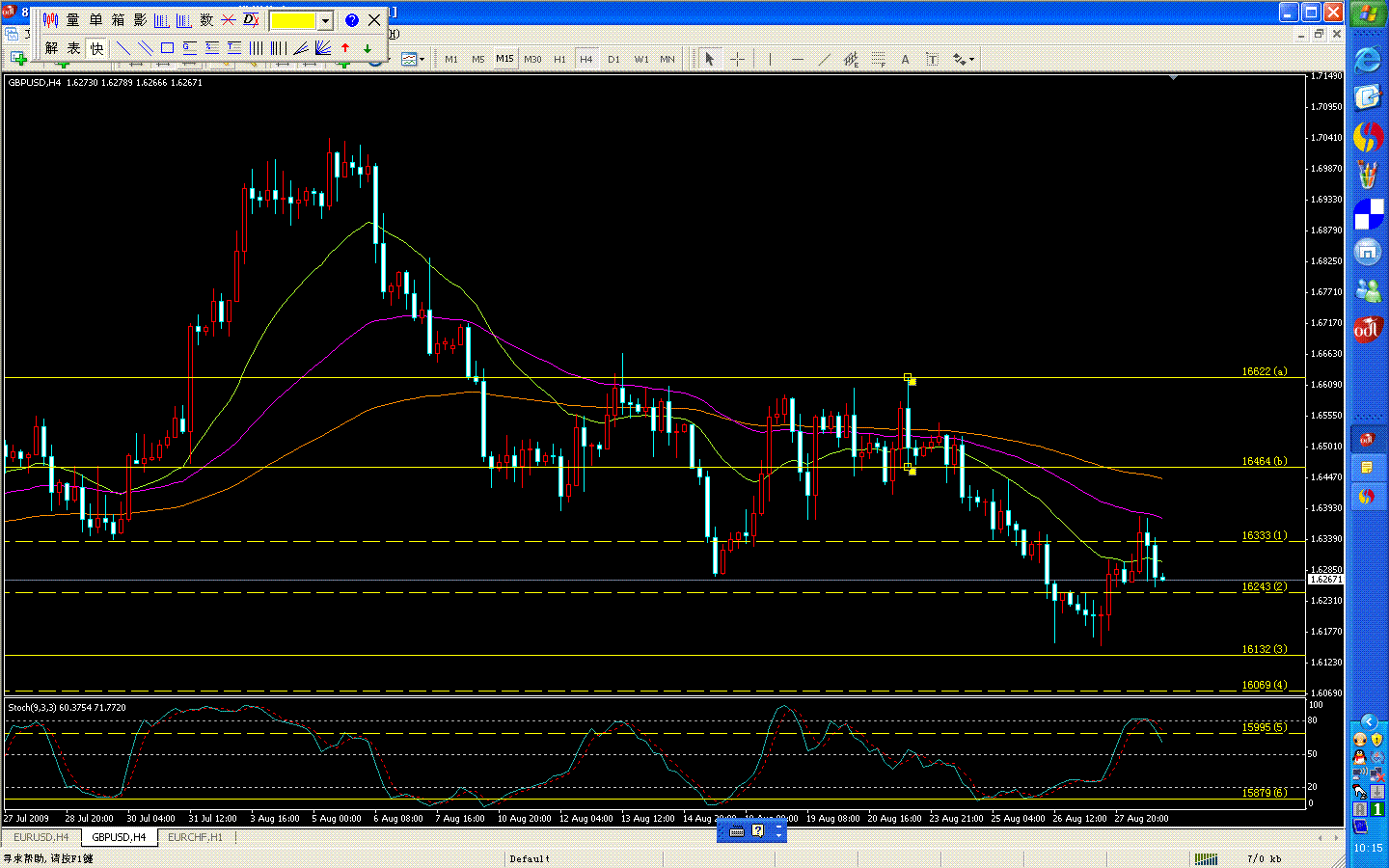This screenshot has height=868, width=1389.
Task: Click the language bar help icon
Action: [758, 830]
